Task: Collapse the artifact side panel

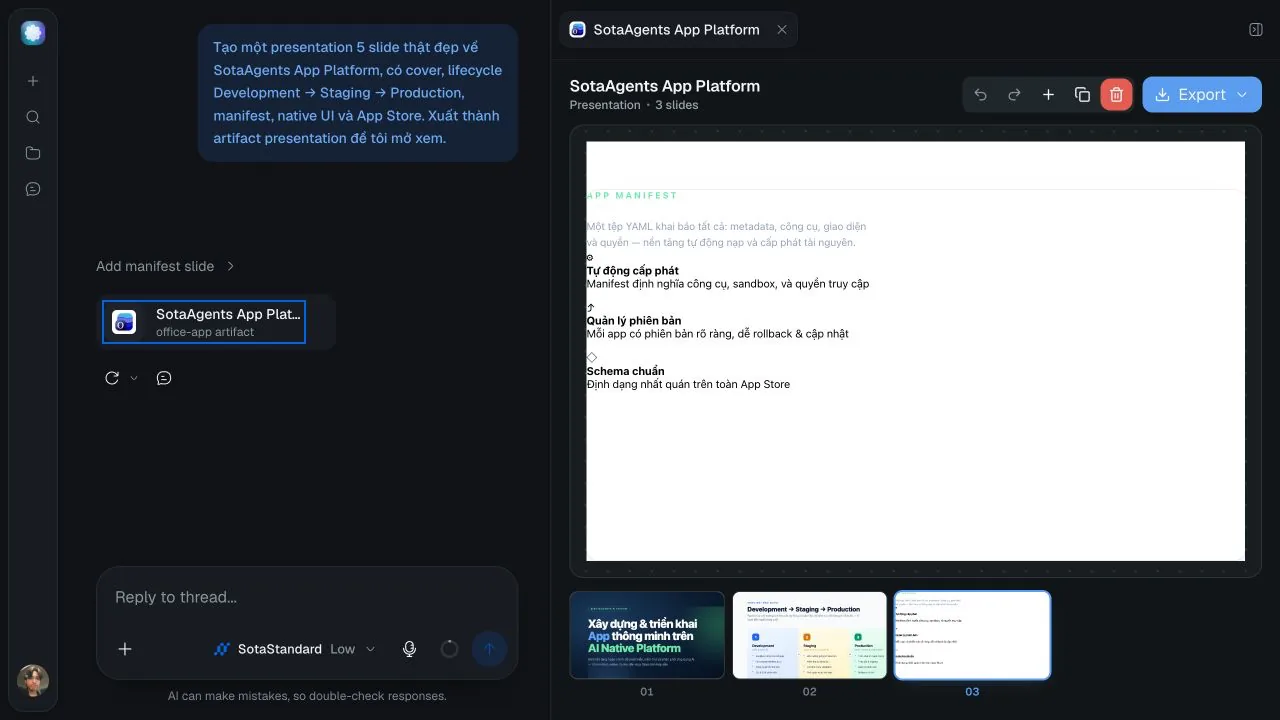Action: coord(1256,30)
